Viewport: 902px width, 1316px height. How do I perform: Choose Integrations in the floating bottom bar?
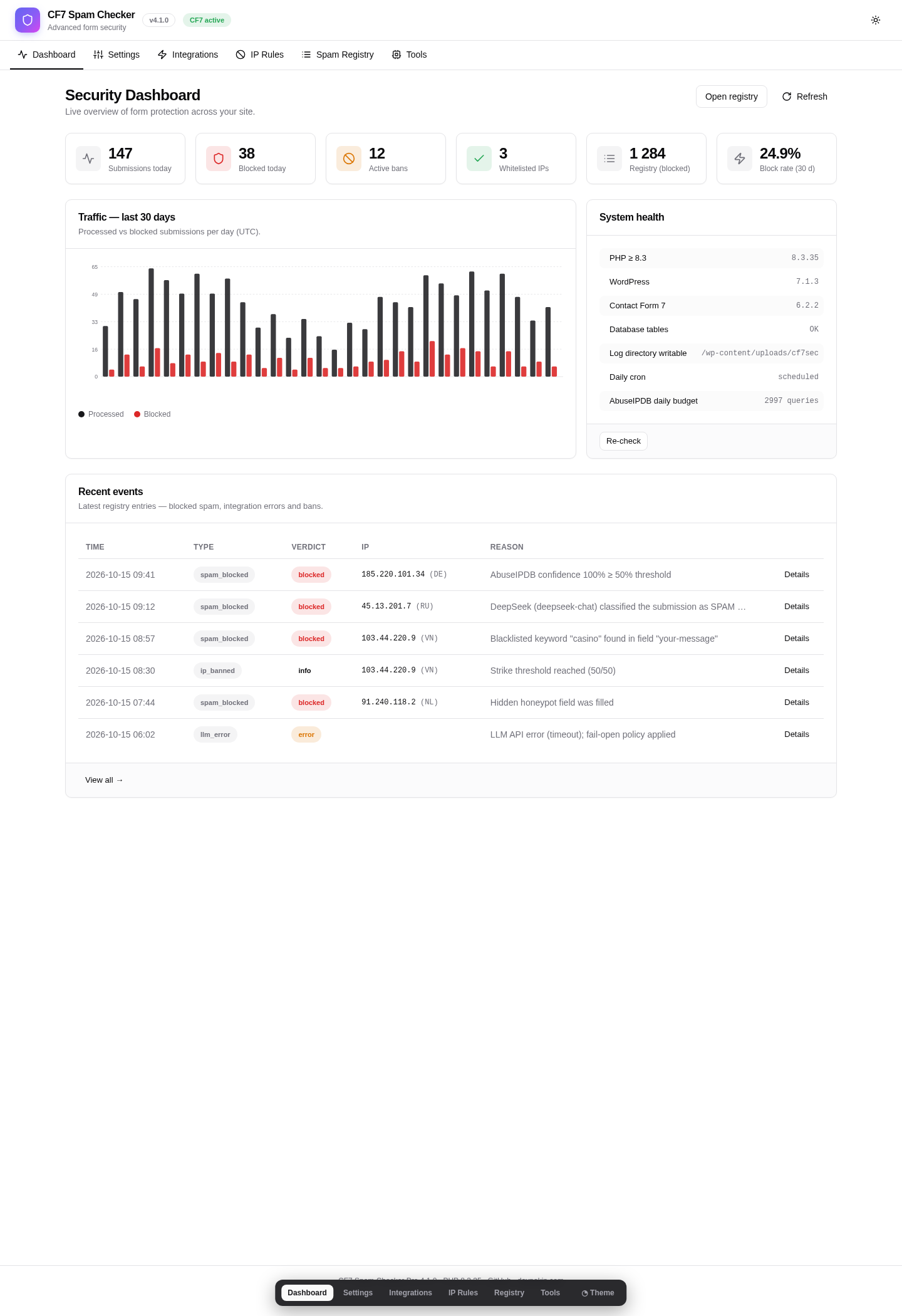(410, 1293)
